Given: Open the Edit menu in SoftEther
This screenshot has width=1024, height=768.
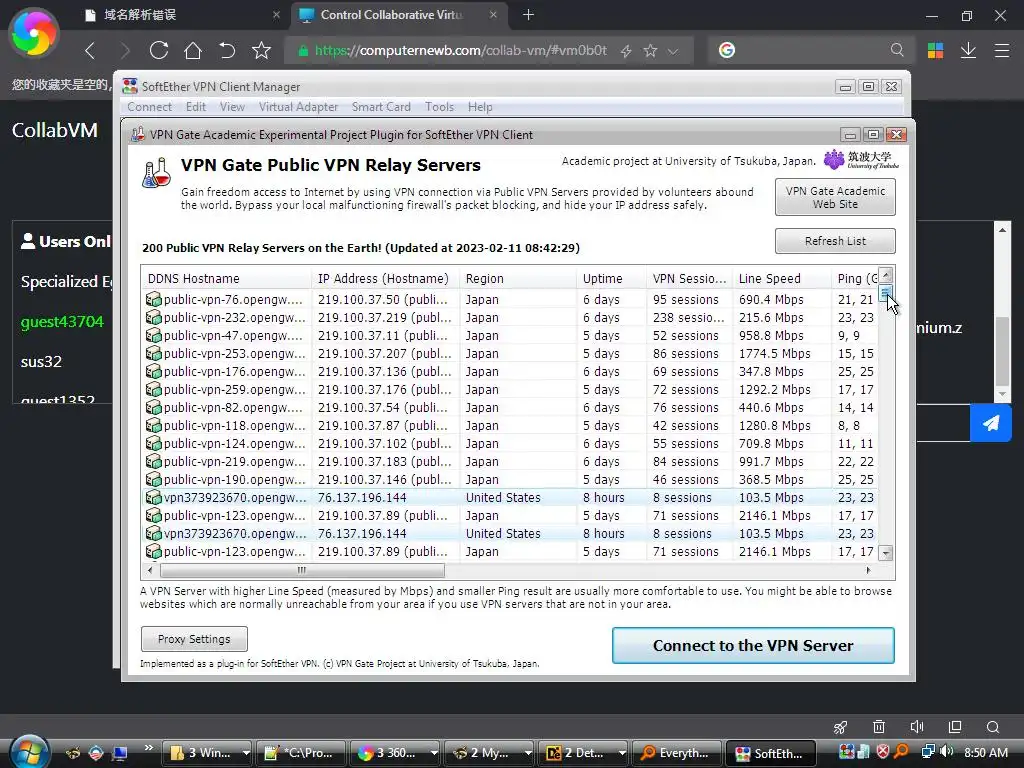Looking at the screenshot, I should tap(195, 107).
